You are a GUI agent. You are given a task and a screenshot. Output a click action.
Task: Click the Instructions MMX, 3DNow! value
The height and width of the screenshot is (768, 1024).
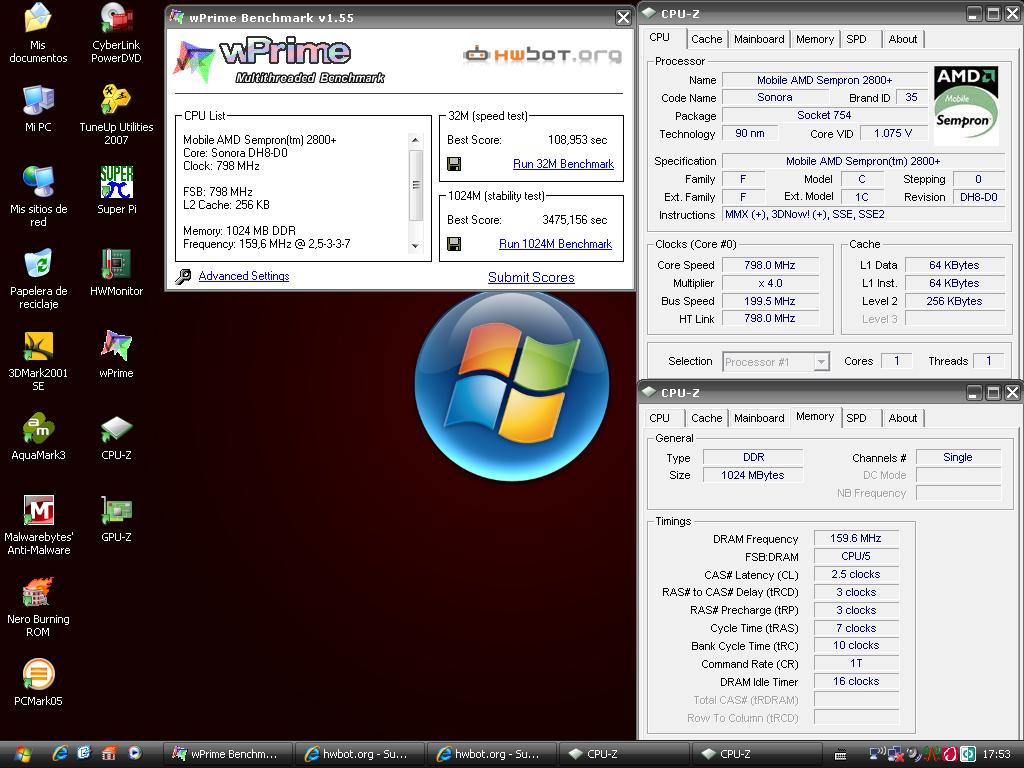tap(863, 214)
